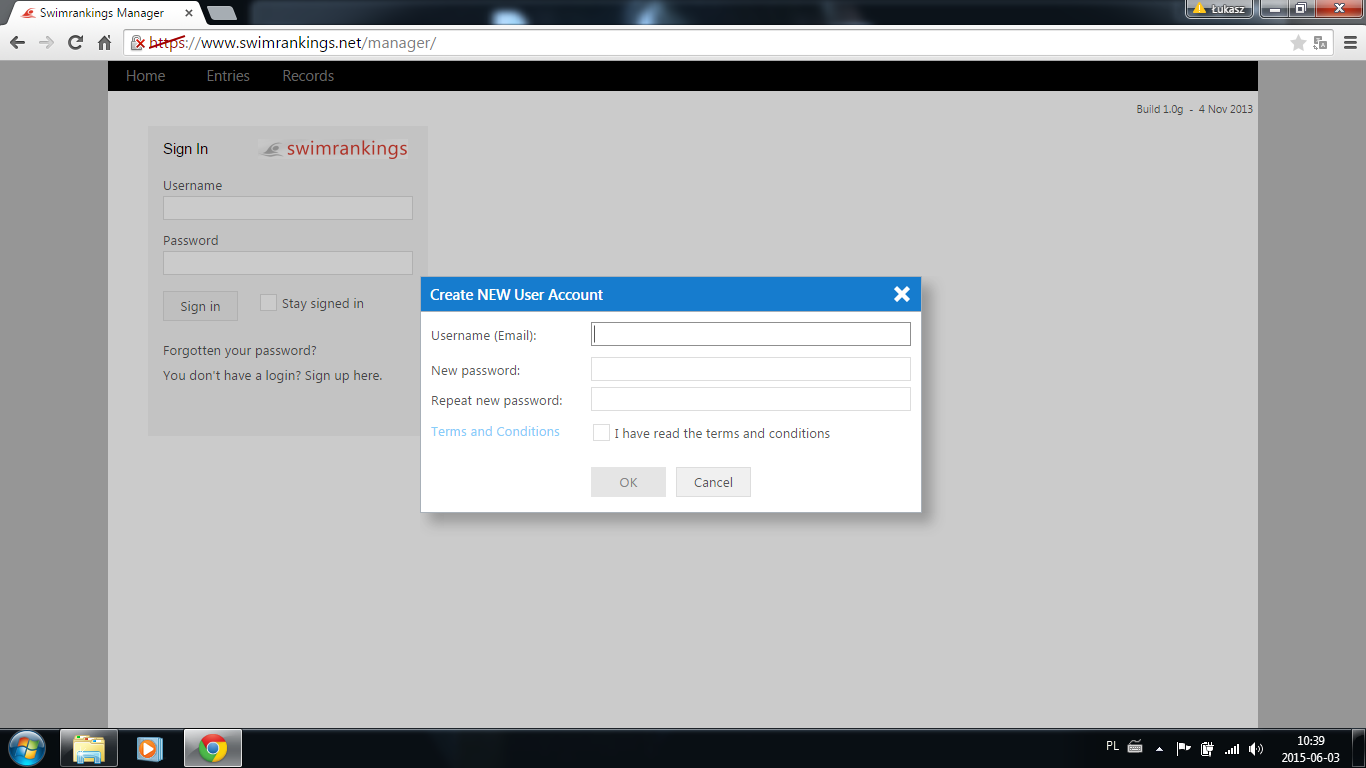This screenshot has width=1366, height=768.
Task: Click the insecure HTTPS lock warning icon
Action: [139, 43]
